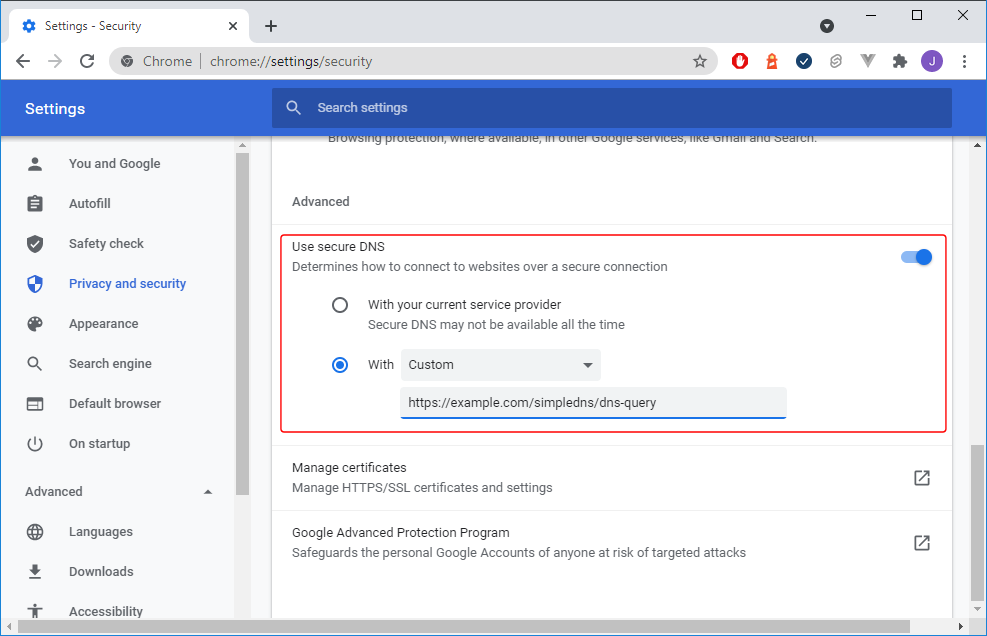Open a new tab with plus button
This screenshot has height=636, width=987.
point(271,26)
